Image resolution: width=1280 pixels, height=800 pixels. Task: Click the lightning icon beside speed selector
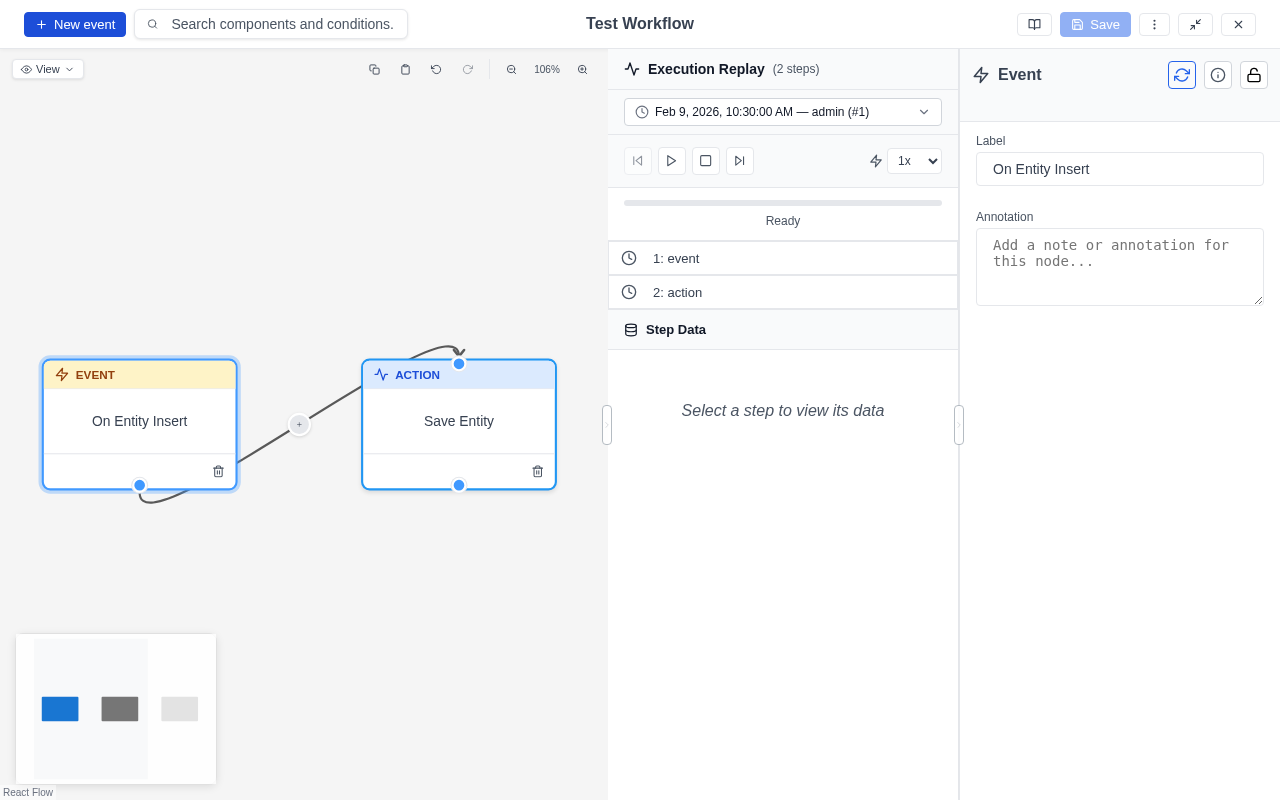click(875, 161)
